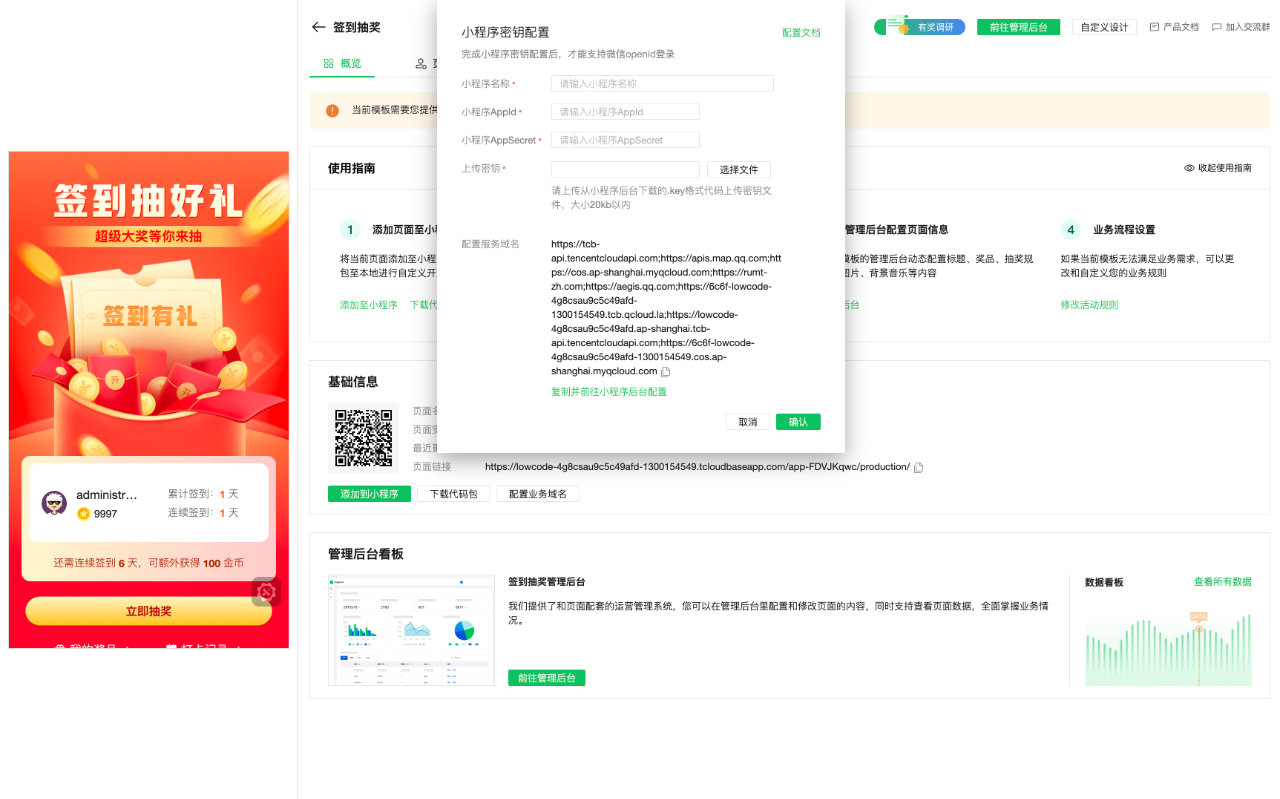Open the 概览 tab
Viewport: 1280px width, 799px height.
(x=342, y=64)
